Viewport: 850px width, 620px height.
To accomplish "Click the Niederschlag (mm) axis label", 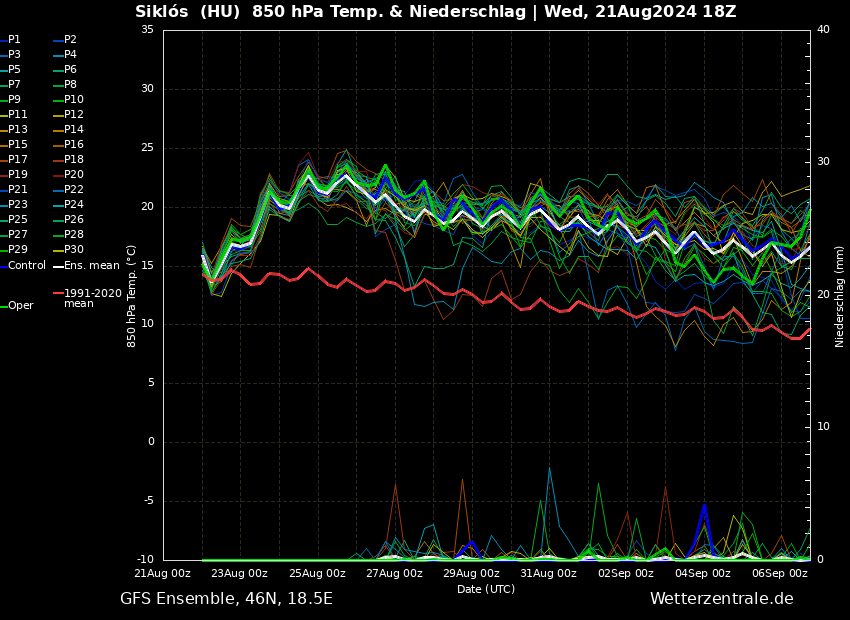I will [x=840, y=296].
